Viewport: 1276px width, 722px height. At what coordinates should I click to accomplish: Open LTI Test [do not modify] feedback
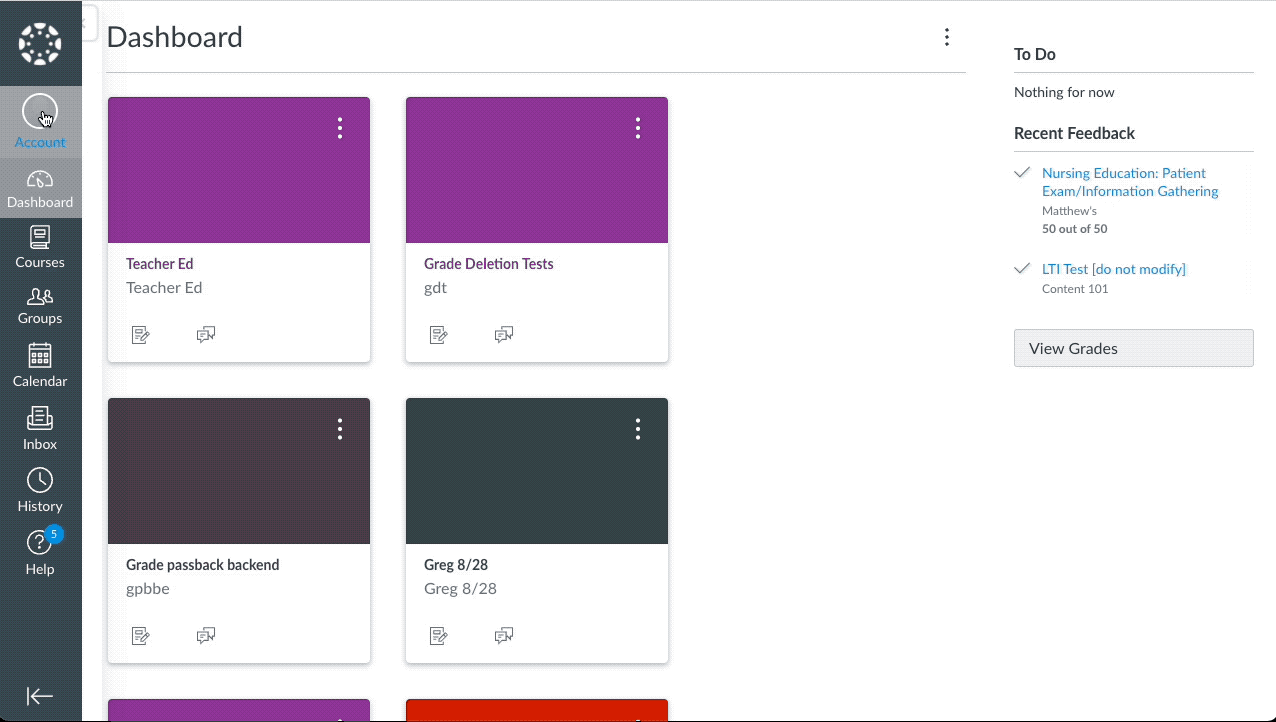1114,269
